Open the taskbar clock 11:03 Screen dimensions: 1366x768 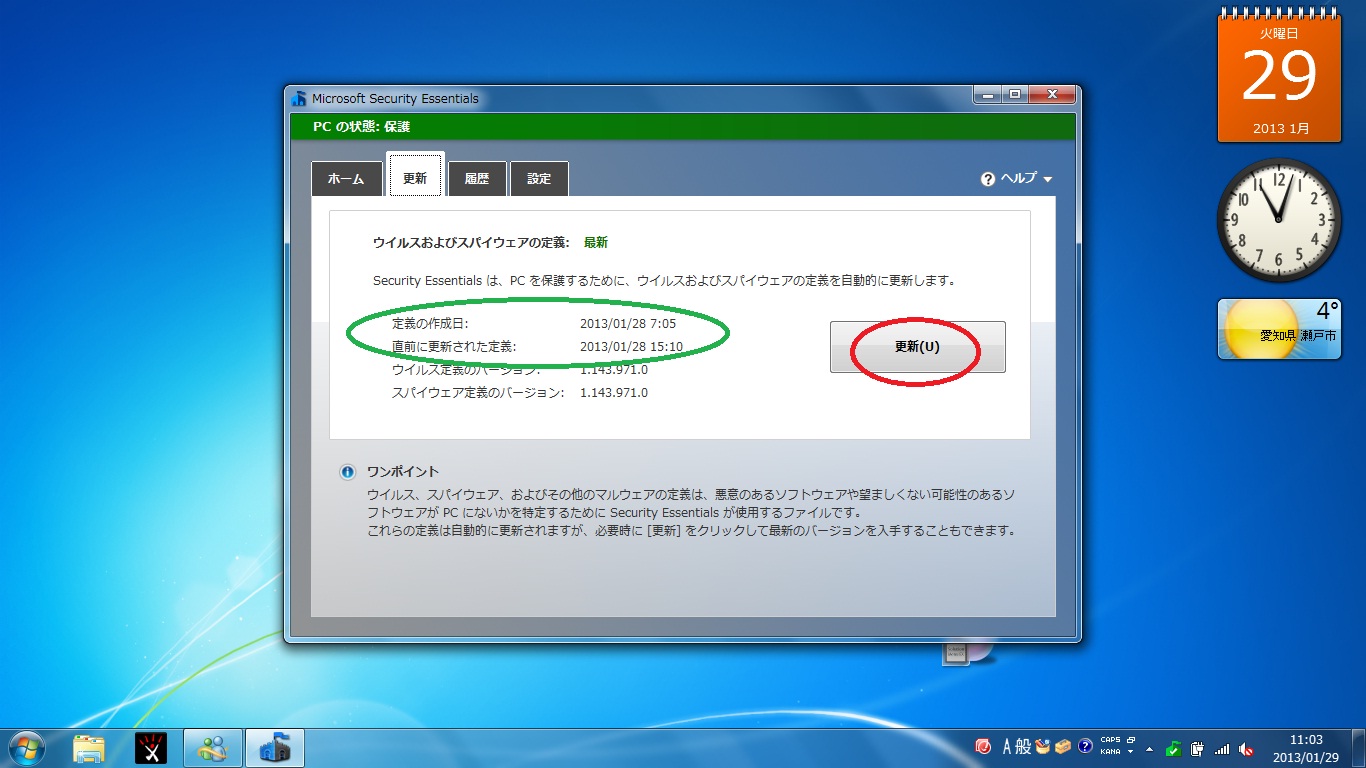point(1305,748)
